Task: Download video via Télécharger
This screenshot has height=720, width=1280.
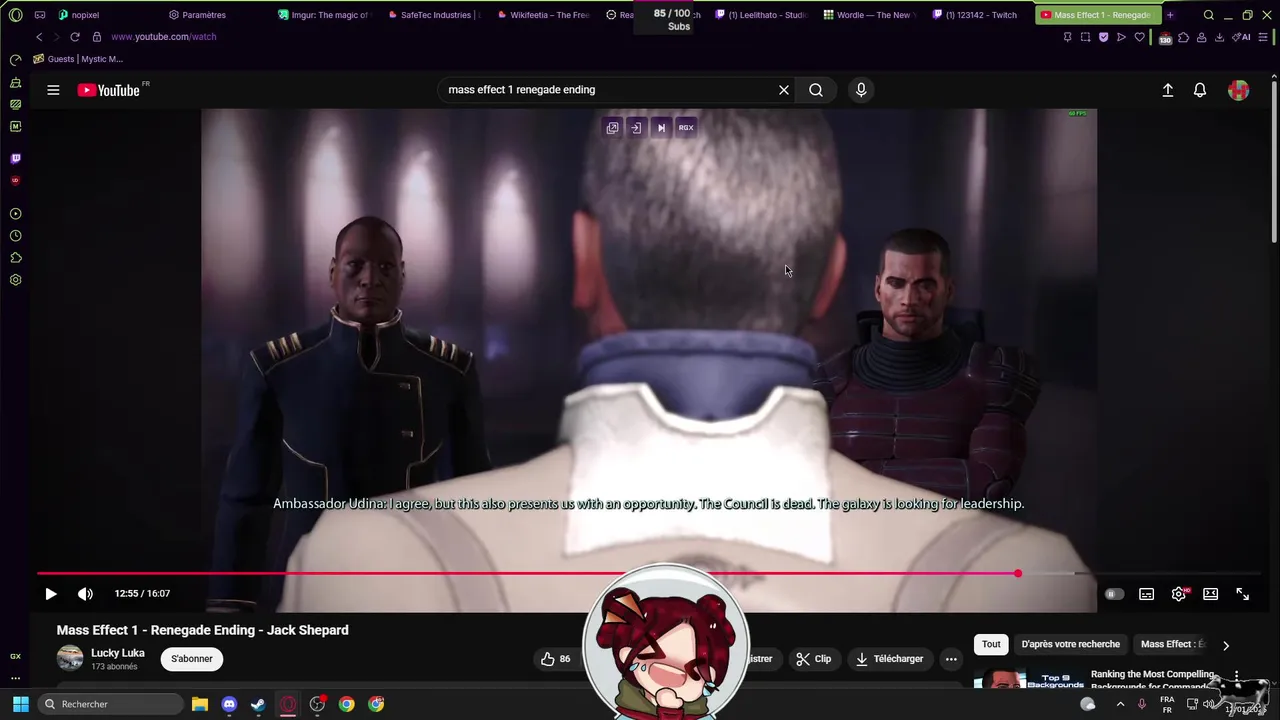Action: (x=889, y=659)
